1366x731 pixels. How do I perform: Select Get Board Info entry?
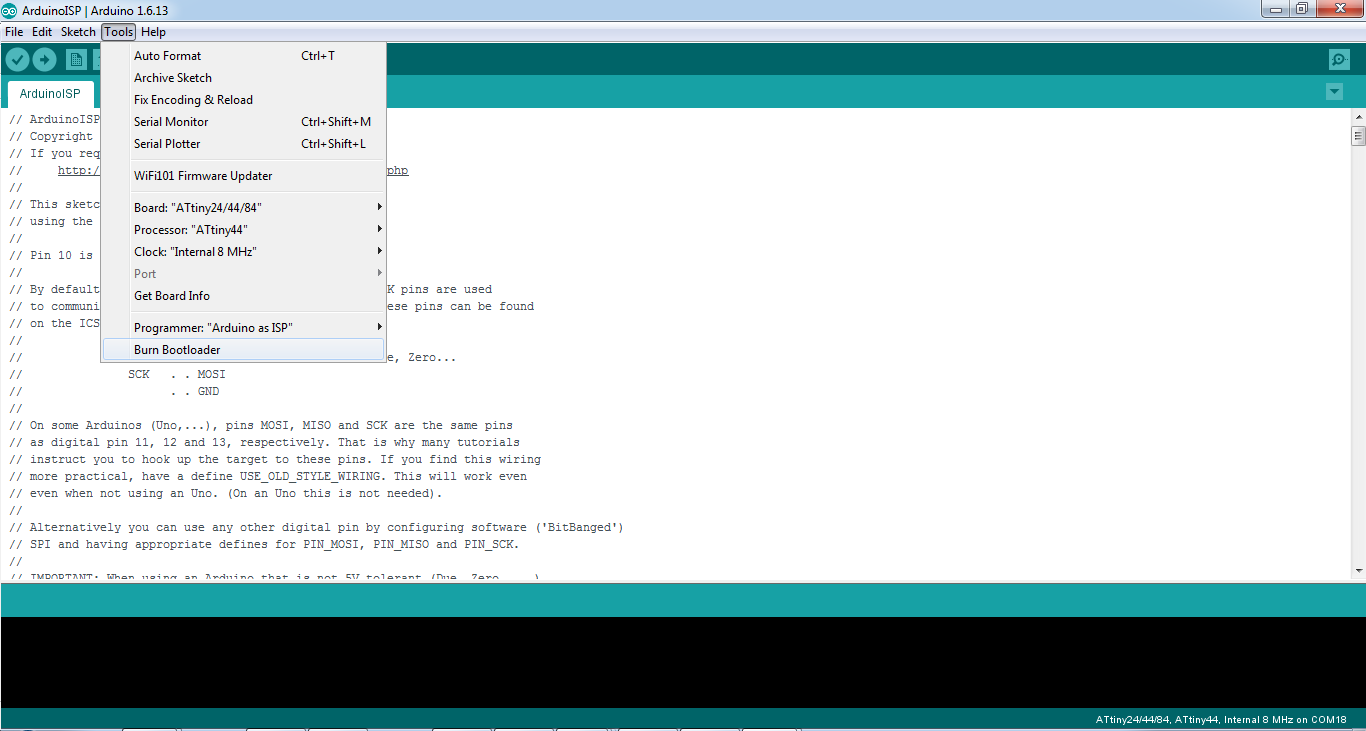(x=243, y=296)
